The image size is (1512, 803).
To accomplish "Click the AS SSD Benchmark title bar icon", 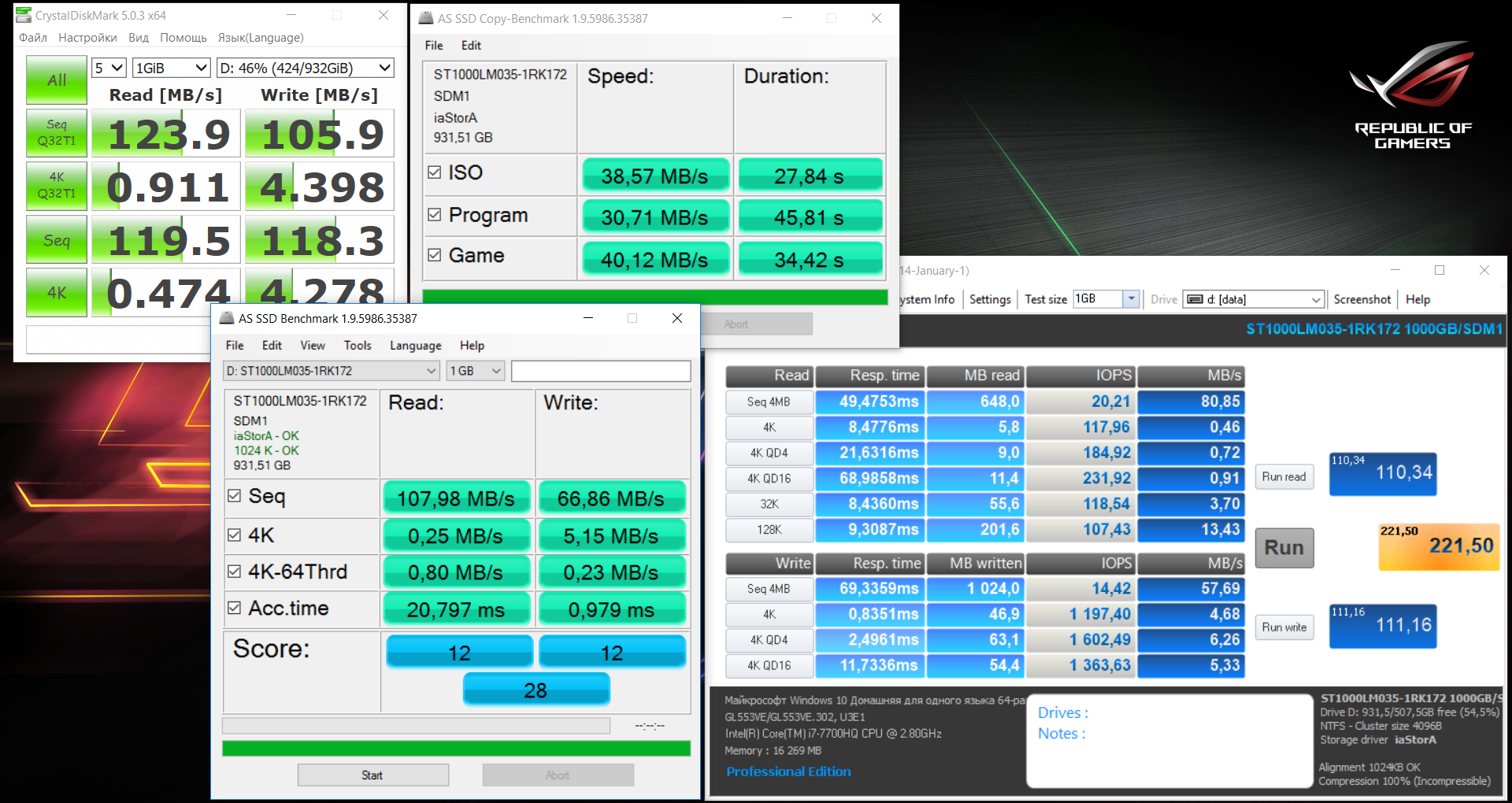I will click(227, 318).
